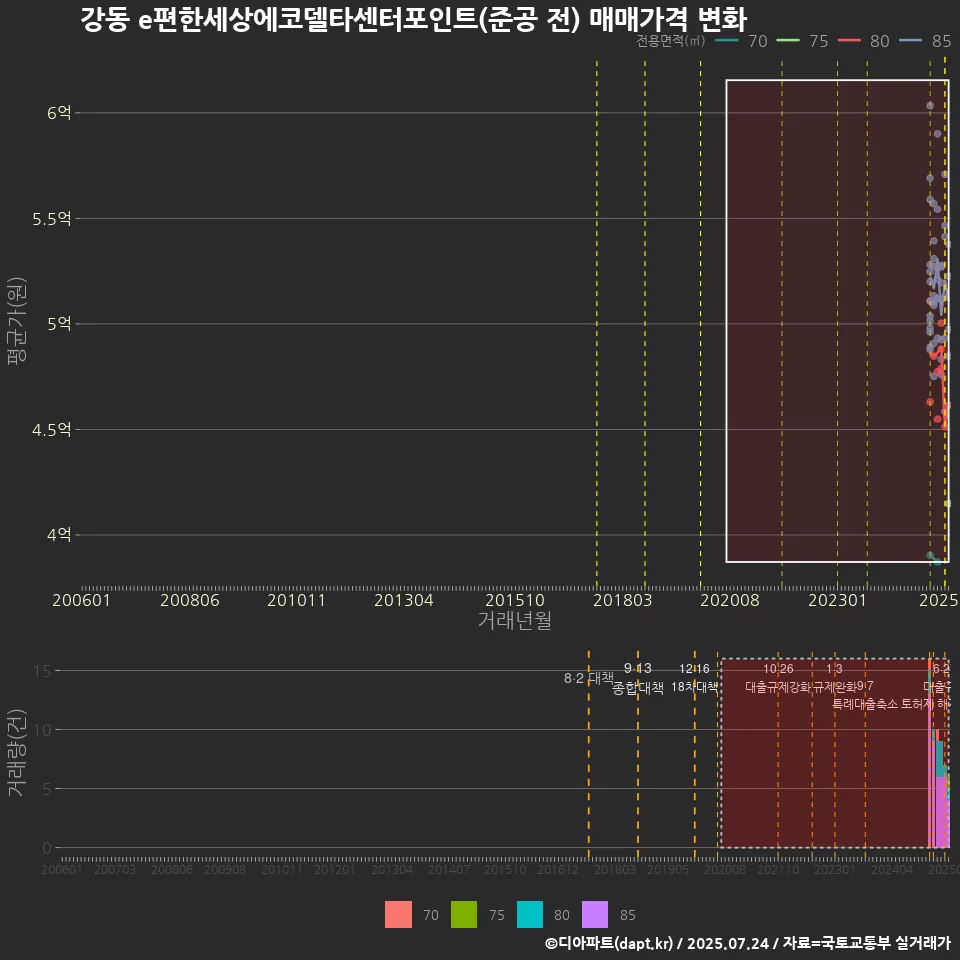Click the highest data point just above 6억
Viewport: 960px width, 960px height.
[930, 105]
